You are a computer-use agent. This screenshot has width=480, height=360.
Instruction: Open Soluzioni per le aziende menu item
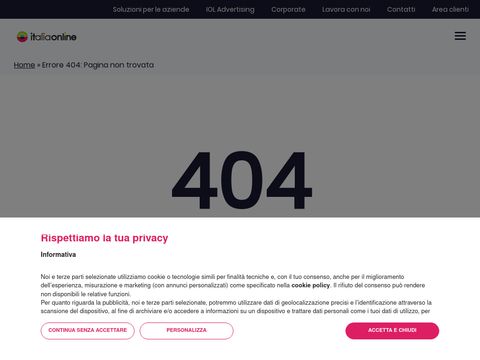point(151,9)
